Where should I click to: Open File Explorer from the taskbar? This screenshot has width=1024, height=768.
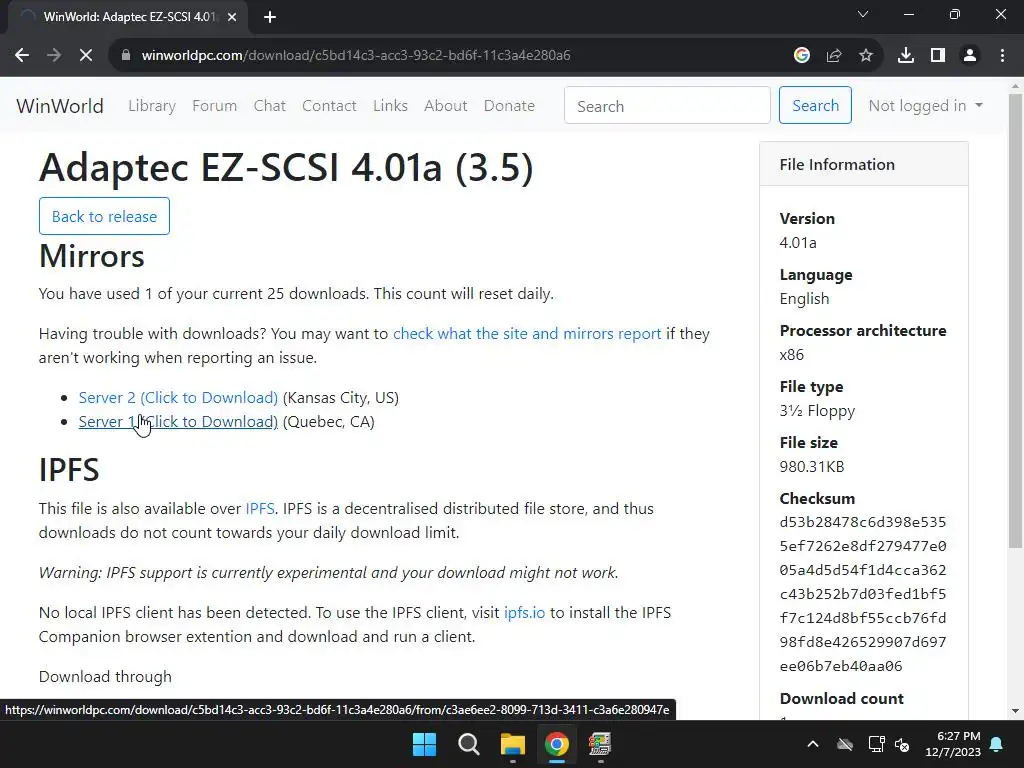(513, 744)
